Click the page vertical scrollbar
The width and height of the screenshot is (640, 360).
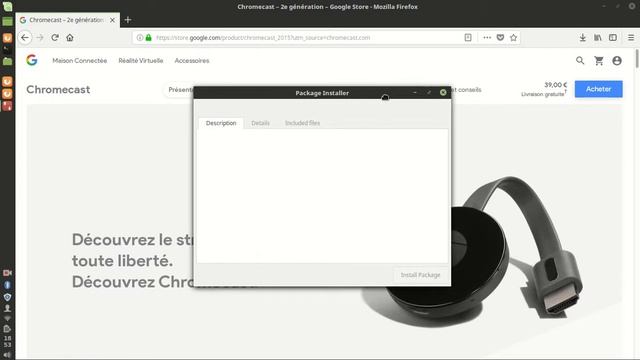tap(637, 59)
